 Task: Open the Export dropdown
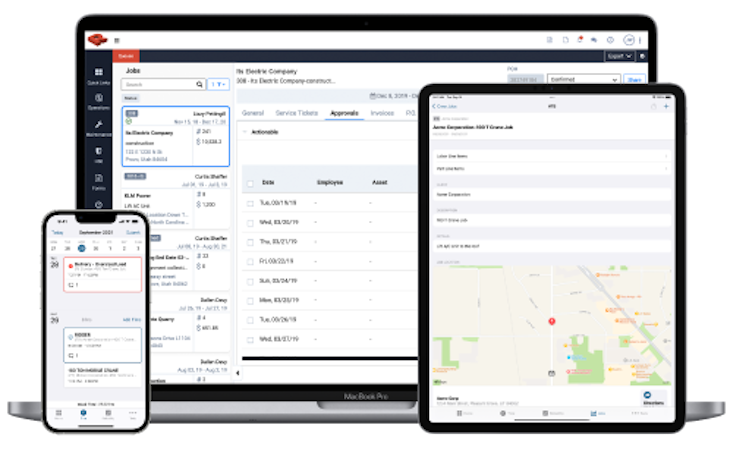click(x=619, y=56)
